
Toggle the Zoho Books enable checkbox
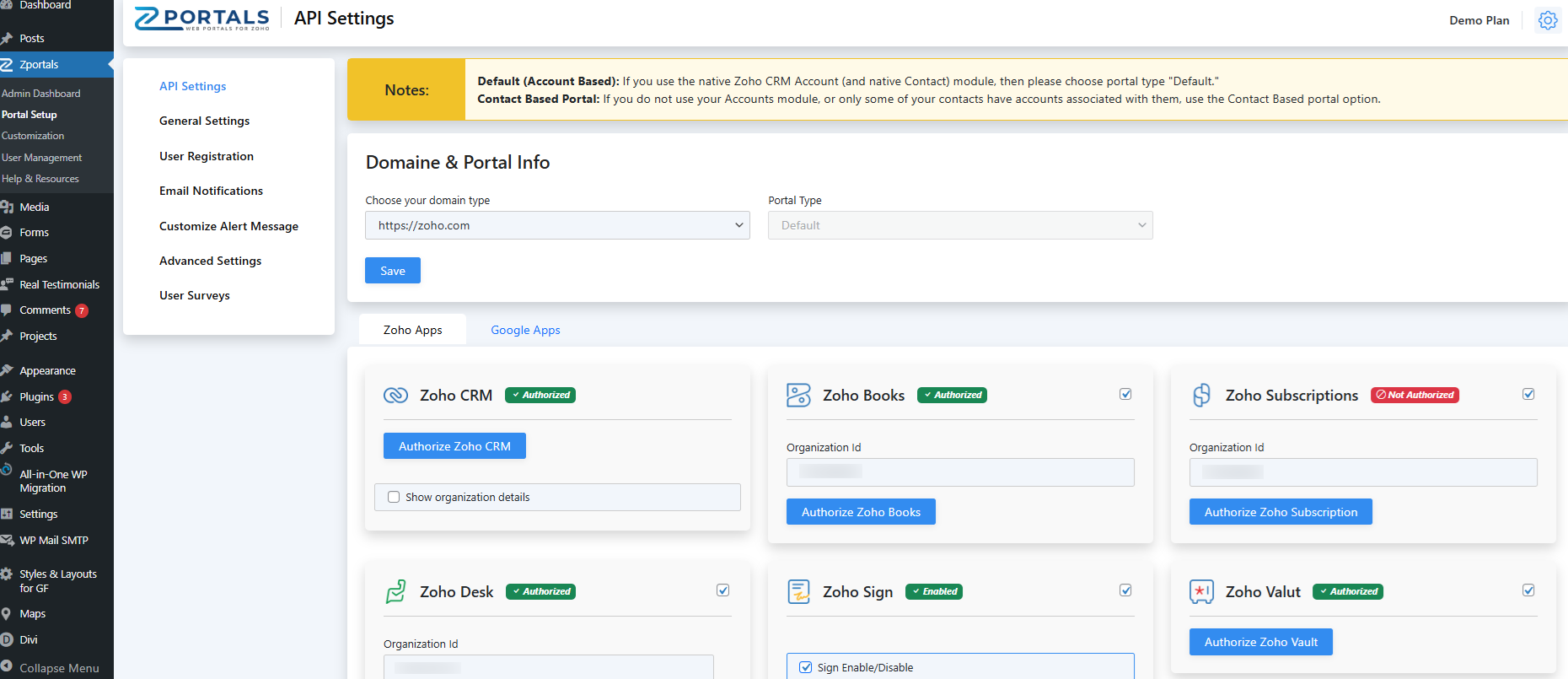pos(1125,394)
